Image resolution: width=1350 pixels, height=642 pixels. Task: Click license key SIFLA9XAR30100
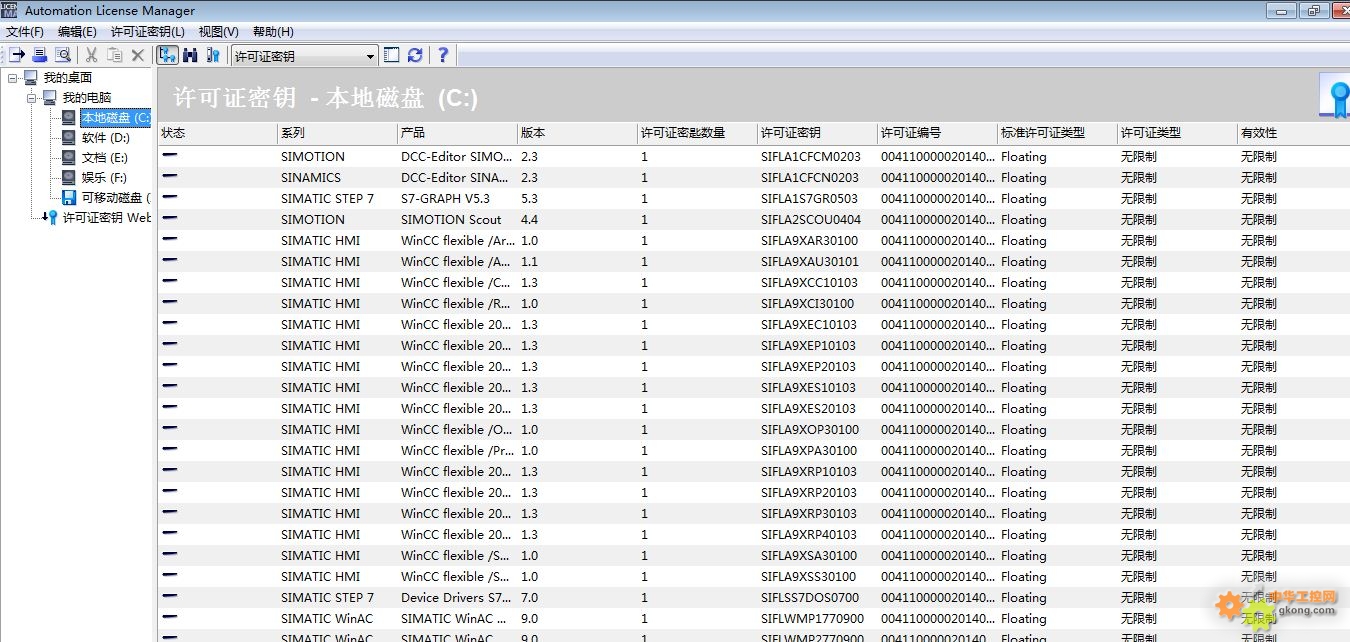[809, 241]
